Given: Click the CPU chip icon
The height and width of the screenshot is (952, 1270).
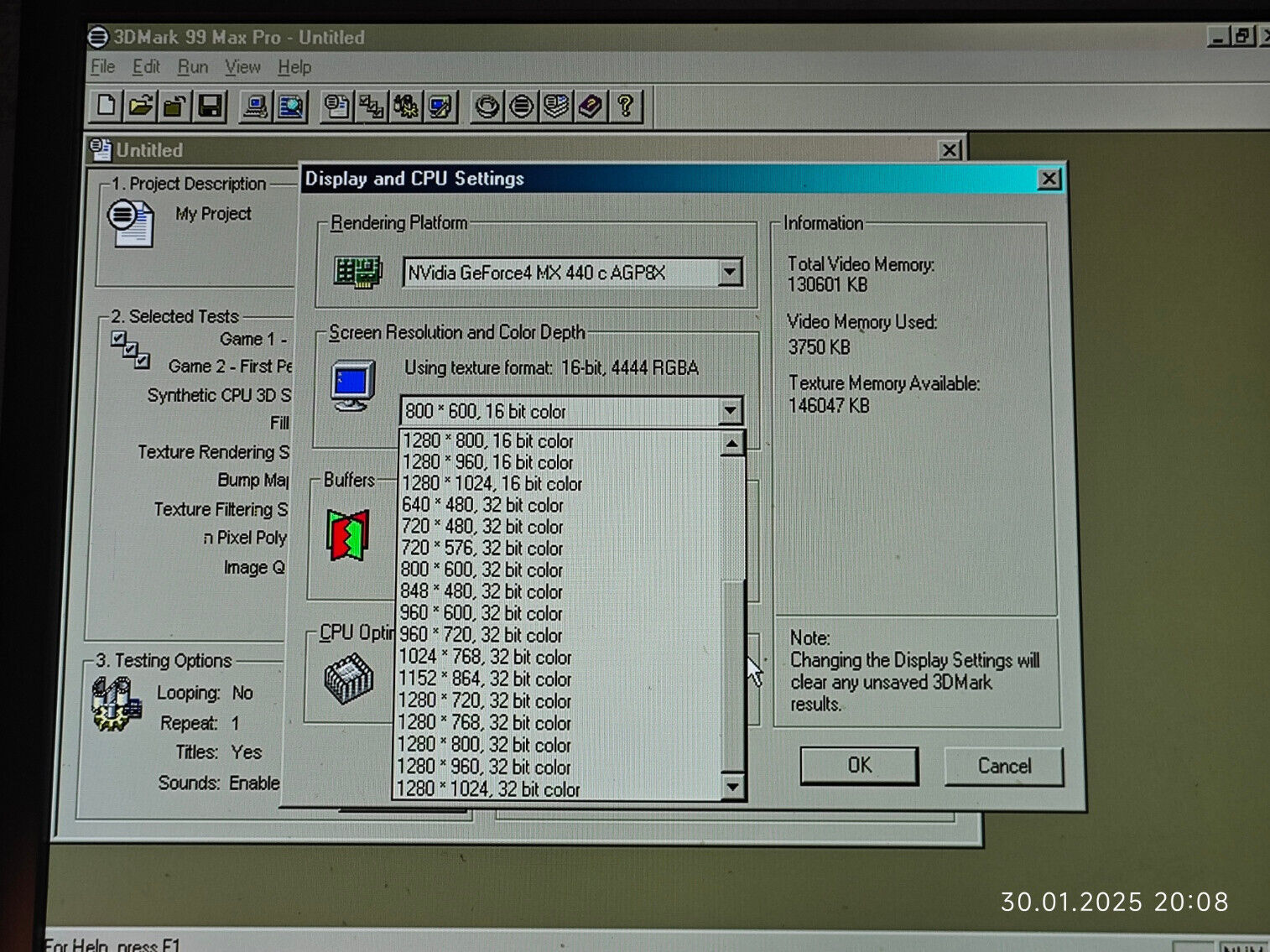Looking at the screenshot, I should pyautogui.click(x=348, y=680).
